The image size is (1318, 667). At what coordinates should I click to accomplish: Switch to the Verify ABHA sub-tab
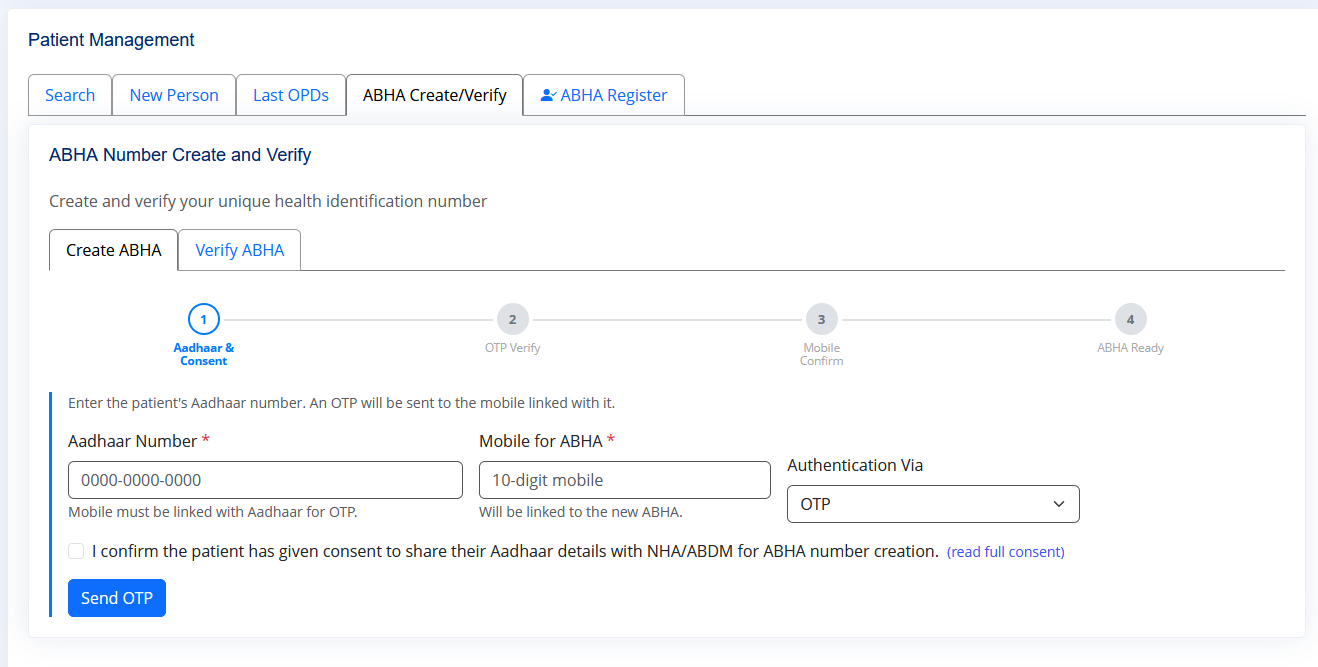click(240, 250)
